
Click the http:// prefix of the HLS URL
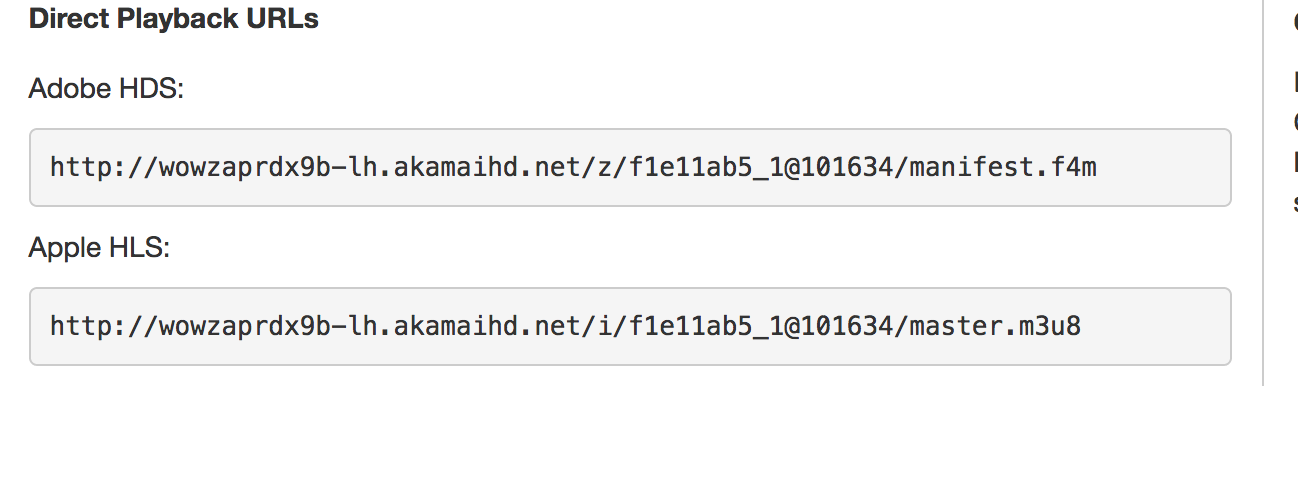103,326
